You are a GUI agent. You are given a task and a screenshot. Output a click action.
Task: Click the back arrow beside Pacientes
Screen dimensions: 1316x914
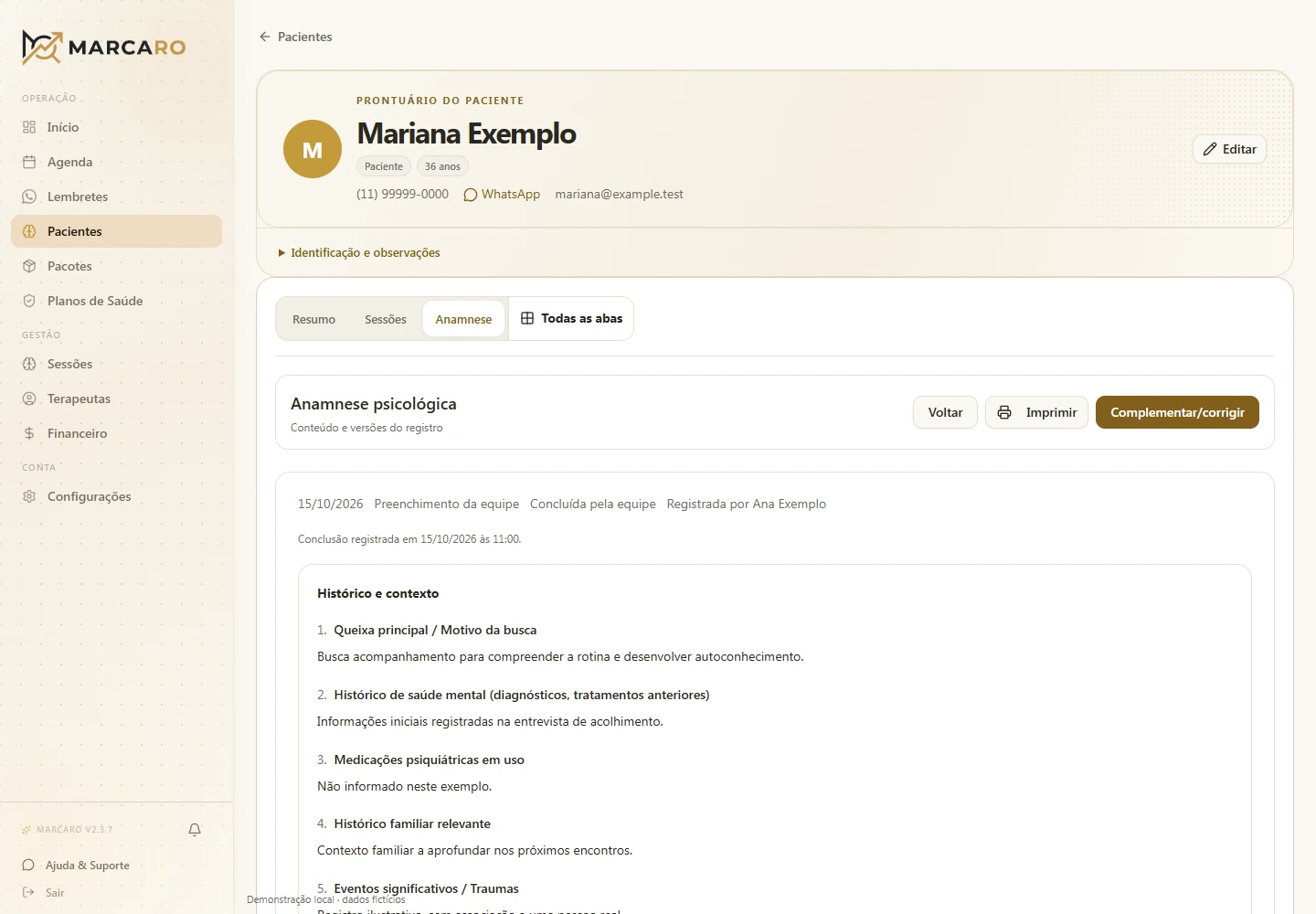click(x=265, y=37)
